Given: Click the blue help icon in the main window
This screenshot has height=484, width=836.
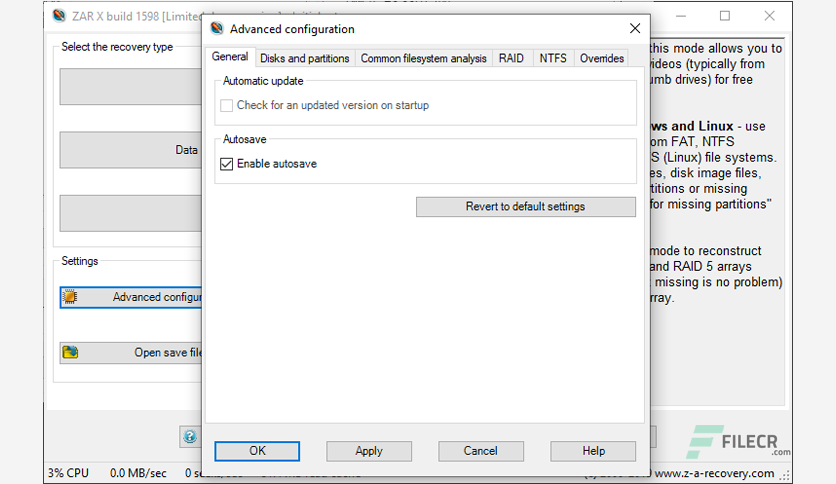Looking at the screenshot, I should click(x=190, y=437).
